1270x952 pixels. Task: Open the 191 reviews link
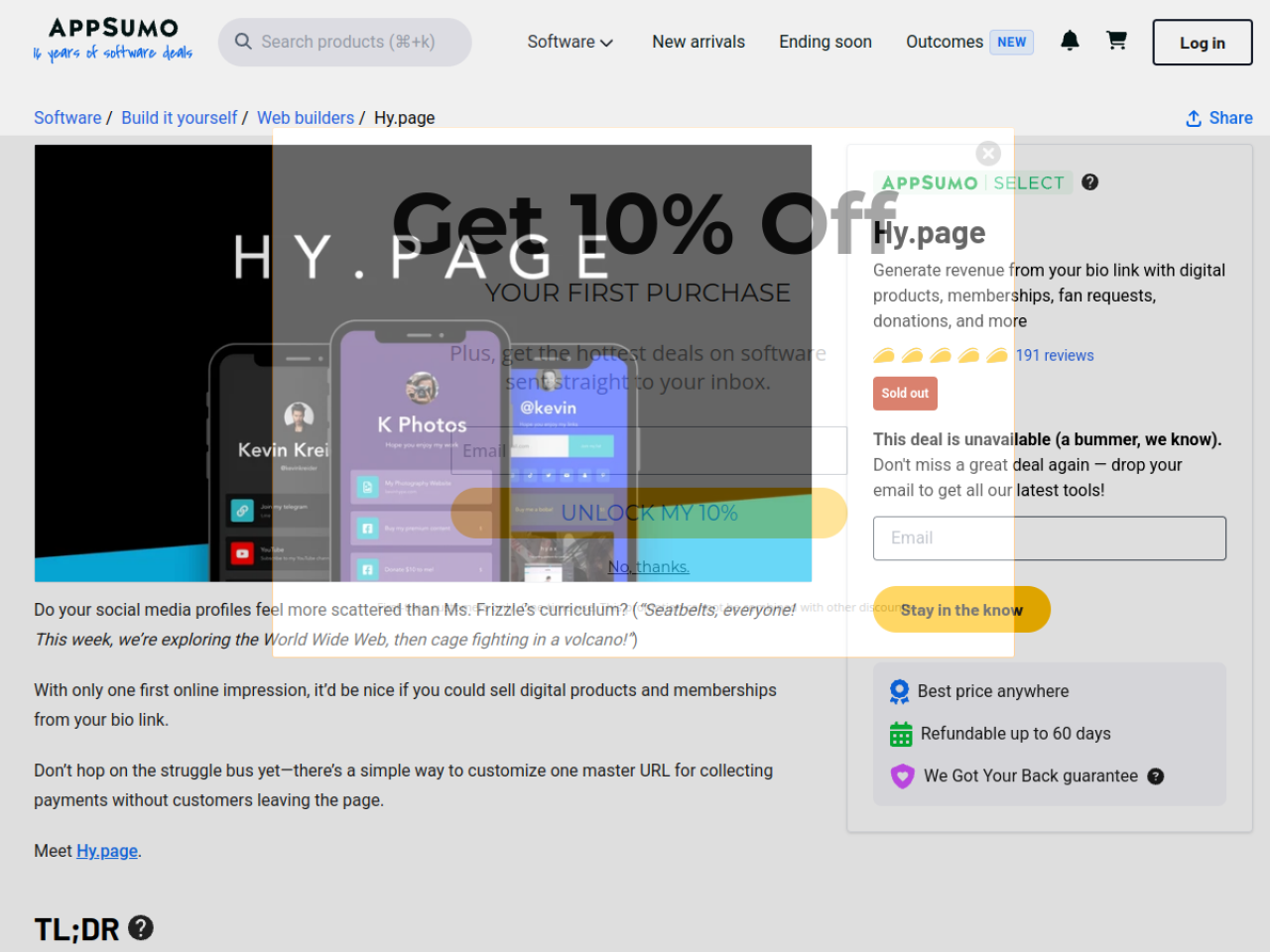click(1055, 355)
